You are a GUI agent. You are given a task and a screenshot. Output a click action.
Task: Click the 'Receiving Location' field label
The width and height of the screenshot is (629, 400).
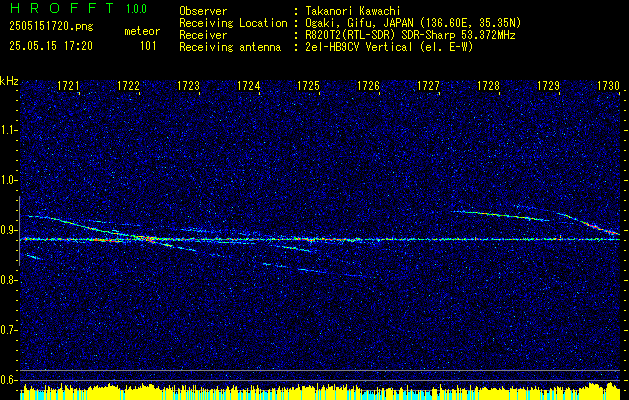click(x=233, y=23)
